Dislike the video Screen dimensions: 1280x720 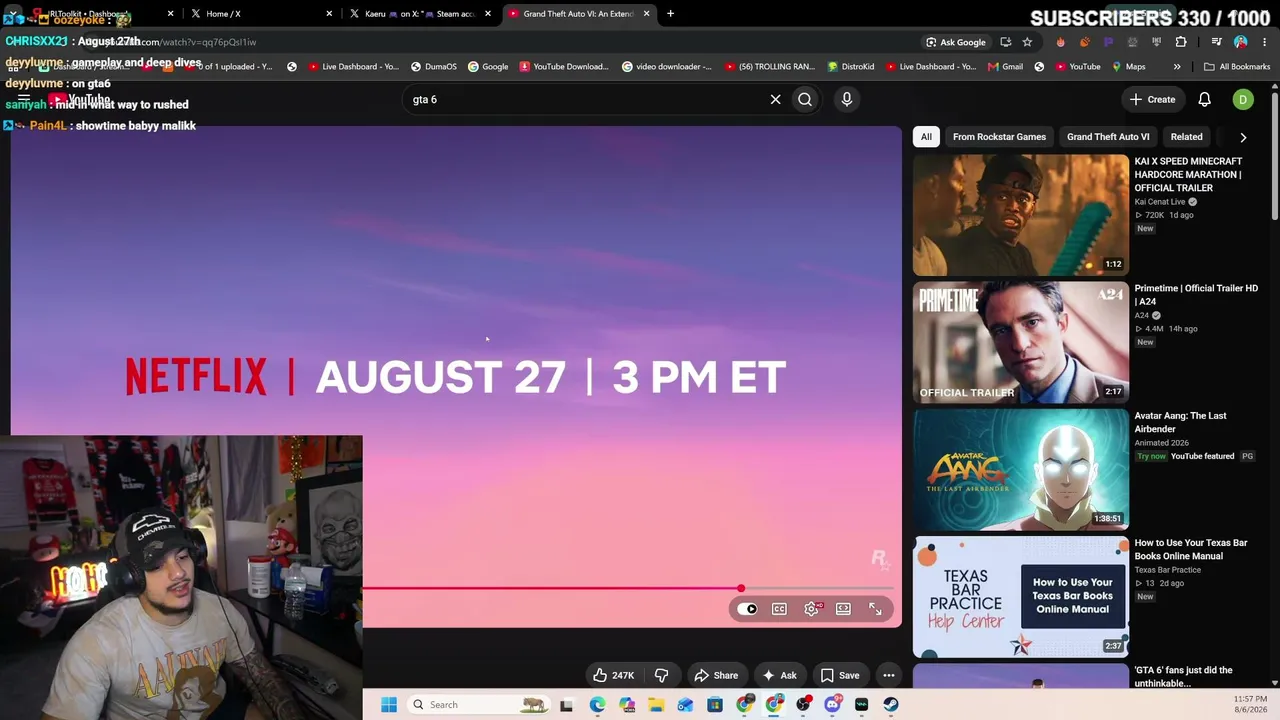click(661, 675)
